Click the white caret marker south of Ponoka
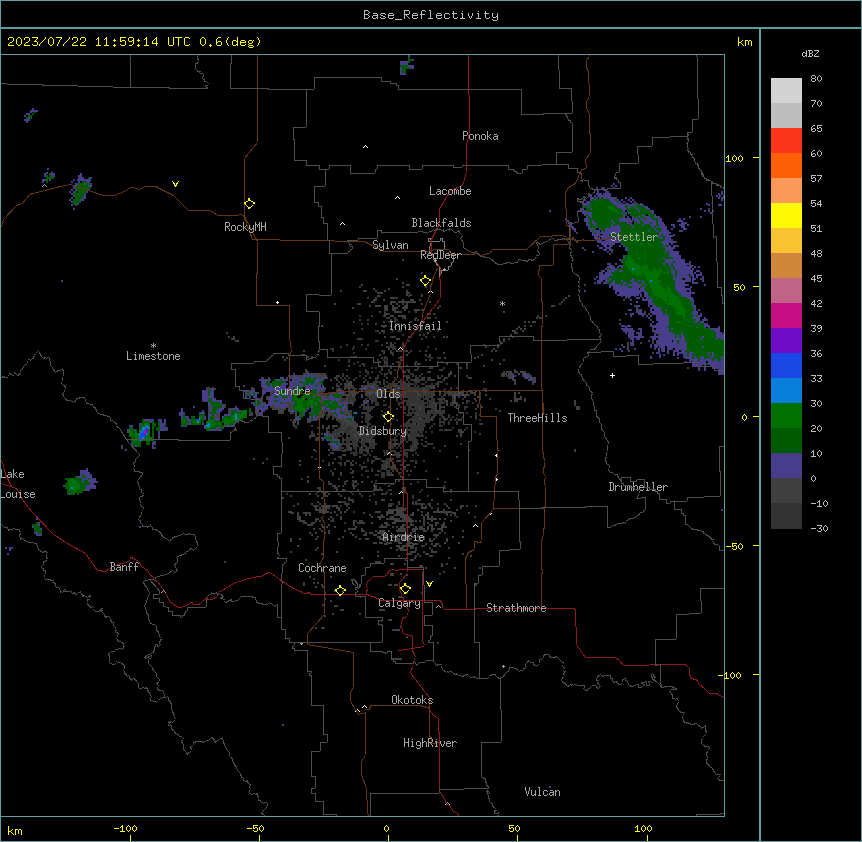Viewport: 862px width, 842px height. coord(365,147)
